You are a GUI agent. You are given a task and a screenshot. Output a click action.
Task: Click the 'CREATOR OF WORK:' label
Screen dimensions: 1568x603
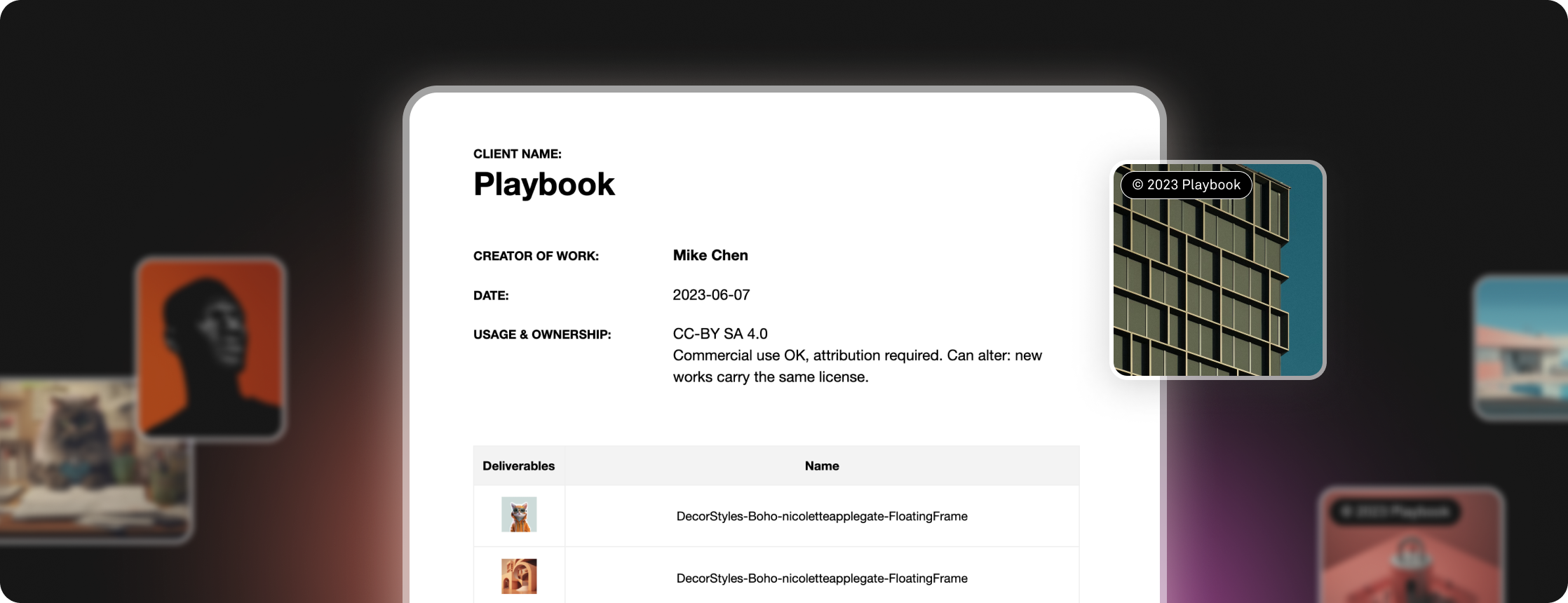point(536,257)
